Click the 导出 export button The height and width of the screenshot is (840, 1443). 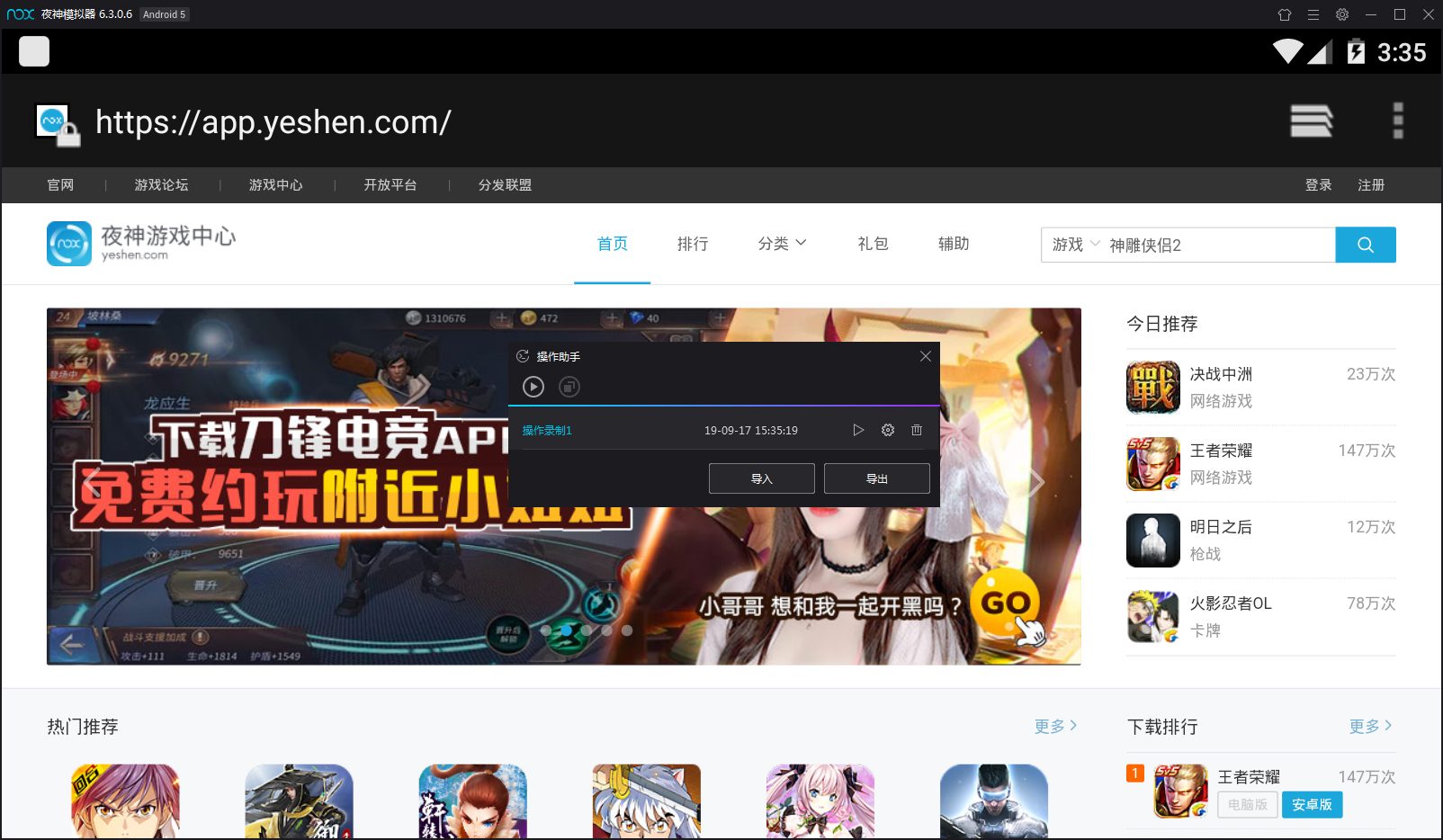point(877,478)
